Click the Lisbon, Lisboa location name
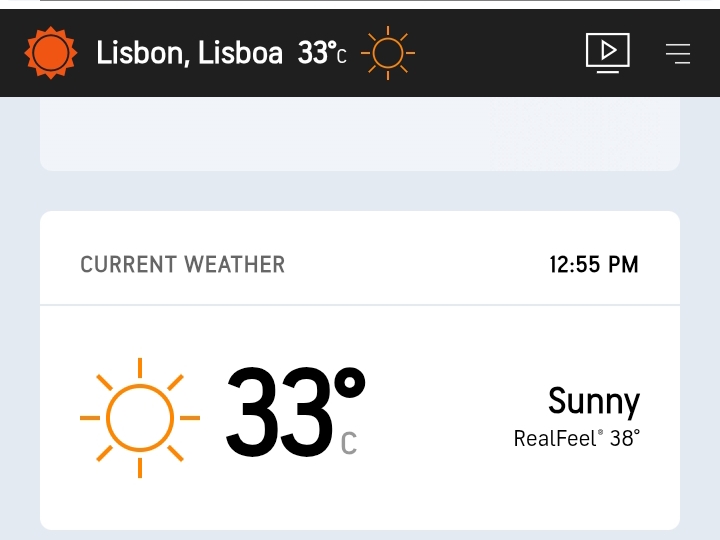Viewport: 720px width, 540px height. (189, 53)
